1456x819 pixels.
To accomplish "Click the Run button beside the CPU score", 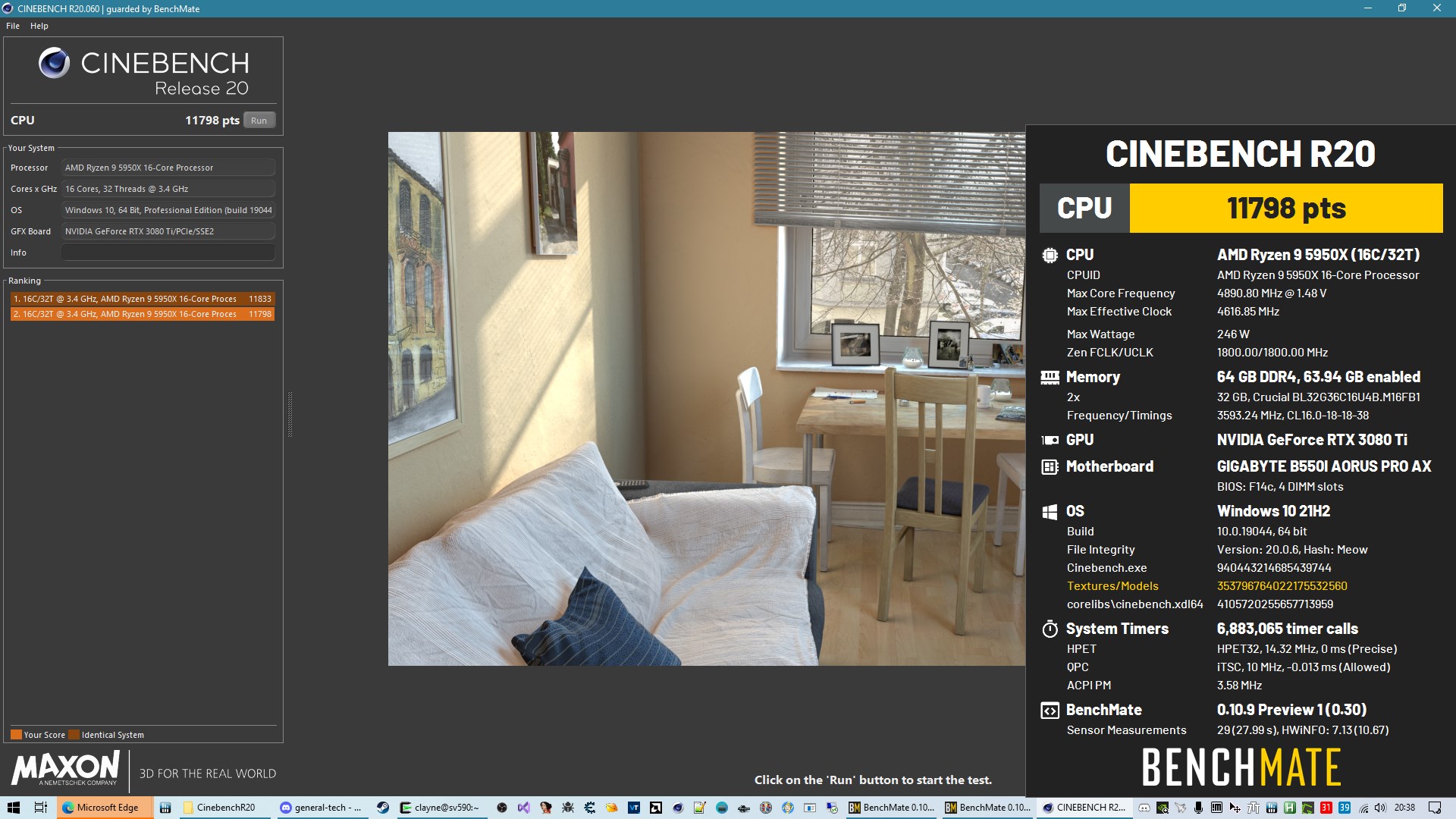I will pyautogui.click(x=259, y=121).
